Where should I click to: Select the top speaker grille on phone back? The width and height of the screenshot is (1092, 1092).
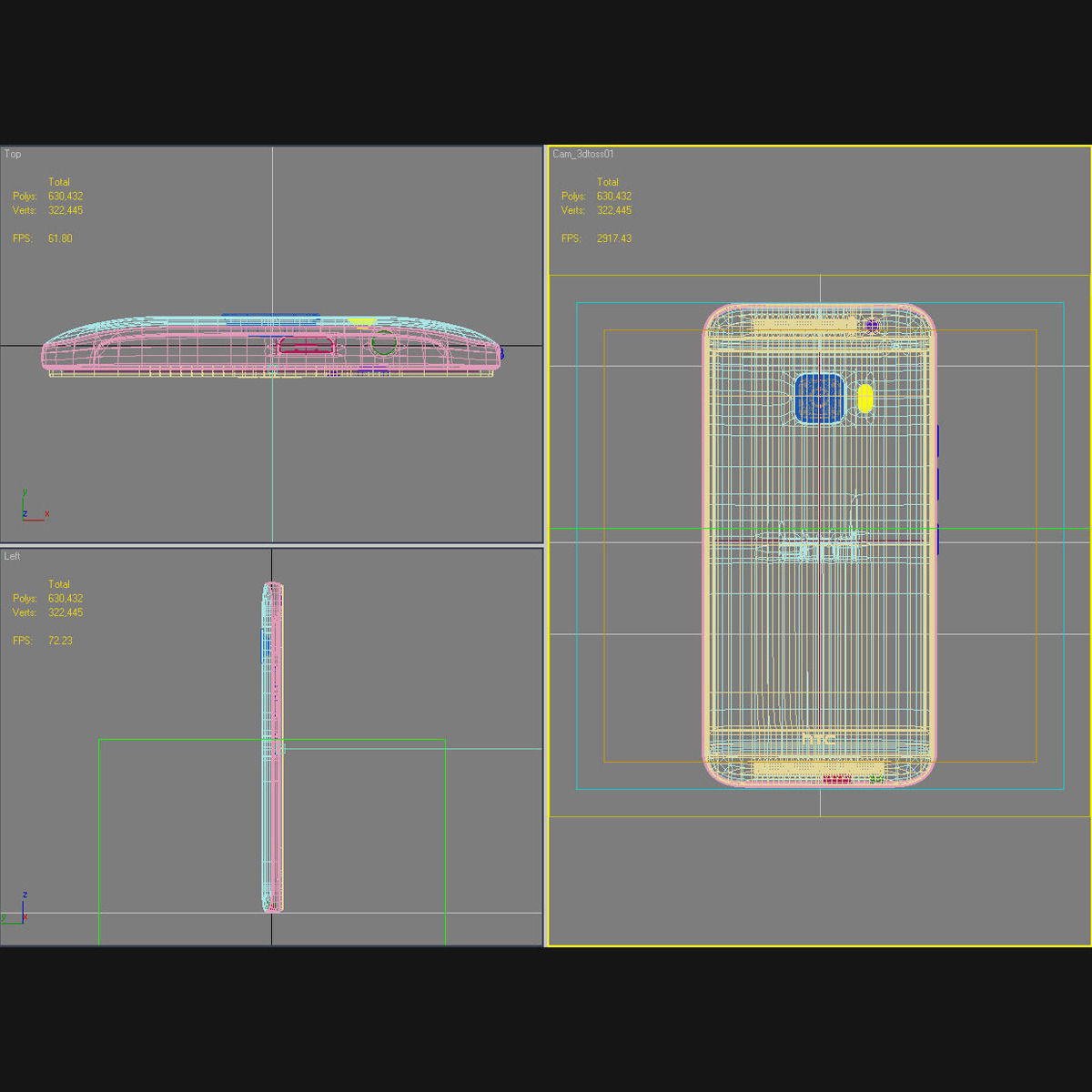tap(806, 324)
